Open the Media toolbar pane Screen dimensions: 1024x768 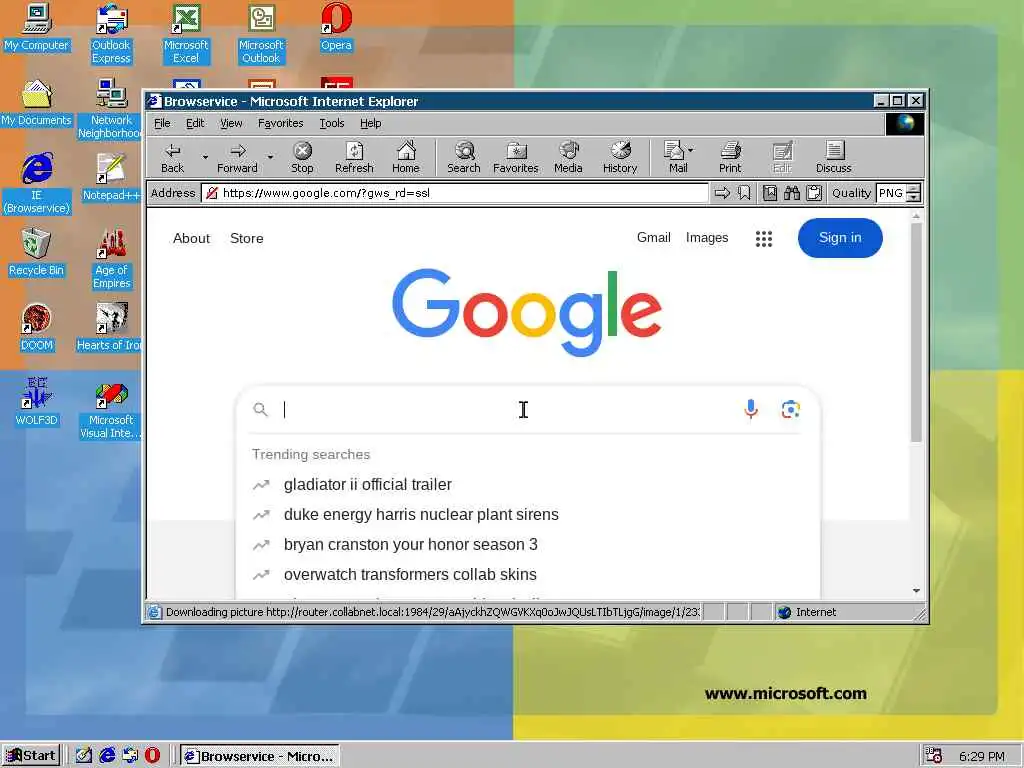click(x=568, y=158)
